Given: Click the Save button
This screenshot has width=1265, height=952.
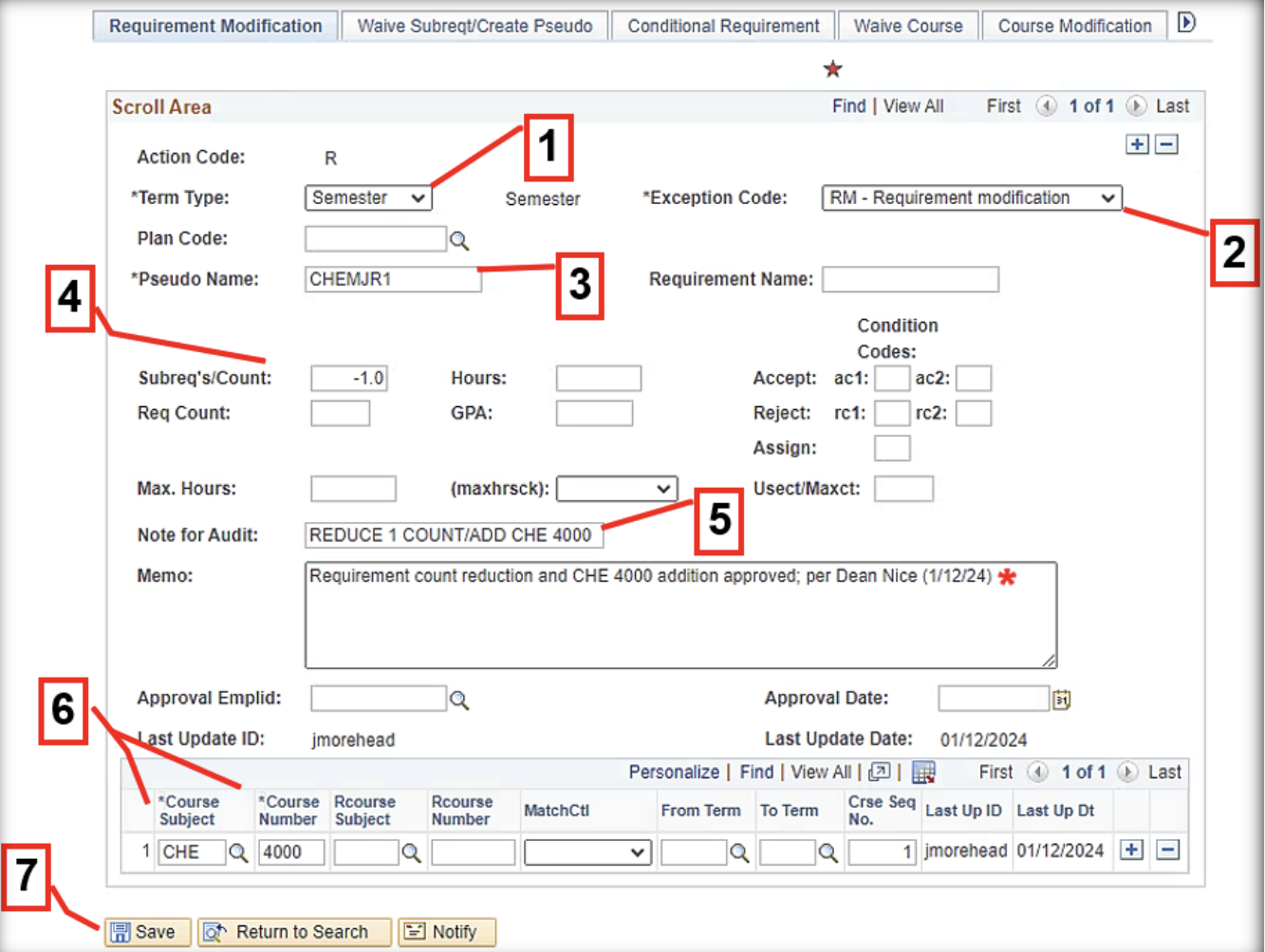Looking at the screenshot, I should pos(147,932).
